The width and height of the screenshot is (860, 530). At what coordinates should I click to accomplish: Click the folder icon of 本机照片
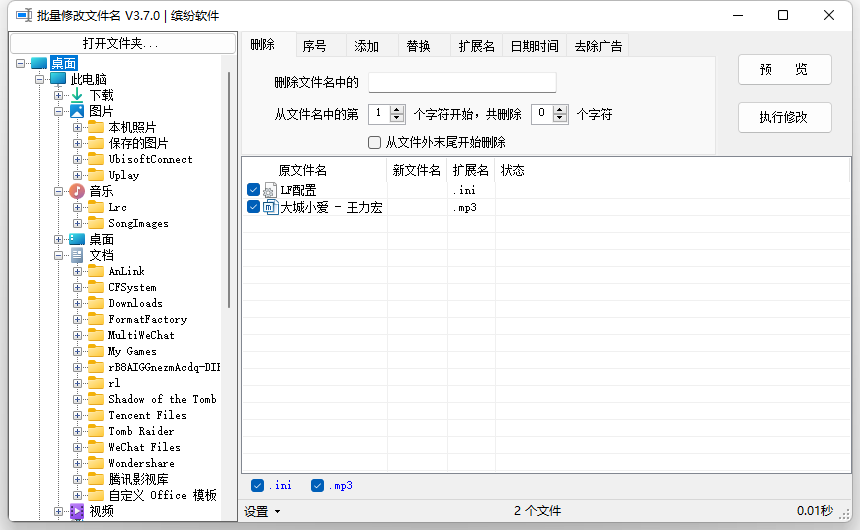coord(96,127)
